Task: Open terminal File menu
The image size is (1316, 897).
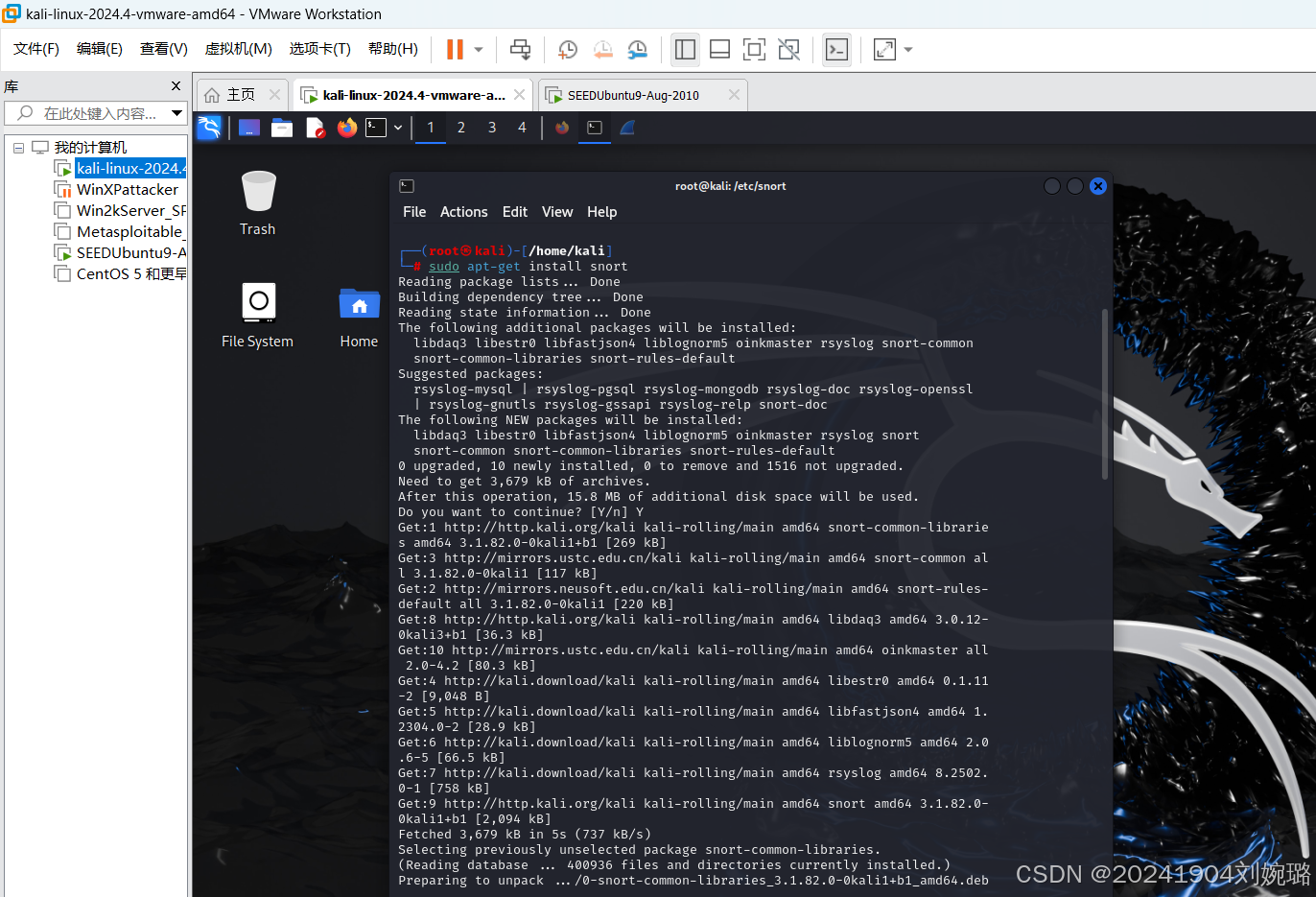Action: (x=414, y=212)
